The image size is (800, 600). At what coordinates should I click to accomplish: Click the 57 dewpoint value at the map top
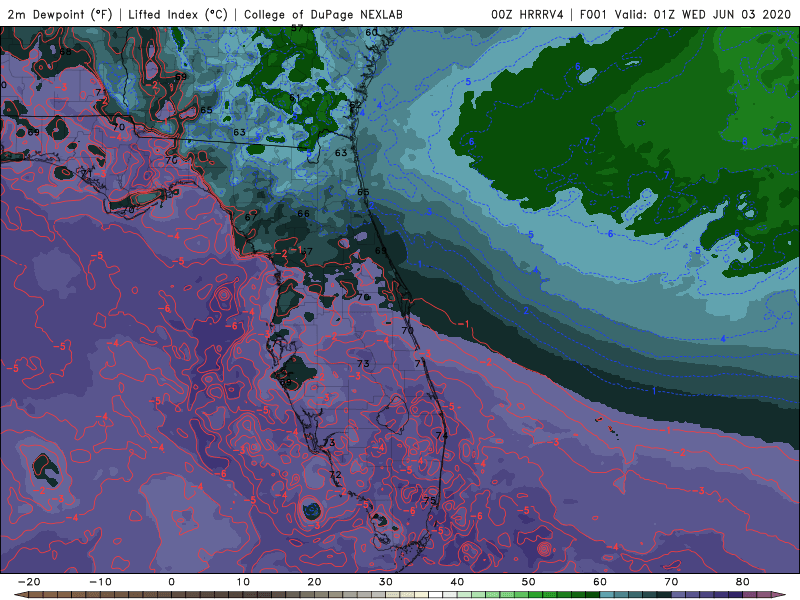pyautogui.click(x=297, y=29)
